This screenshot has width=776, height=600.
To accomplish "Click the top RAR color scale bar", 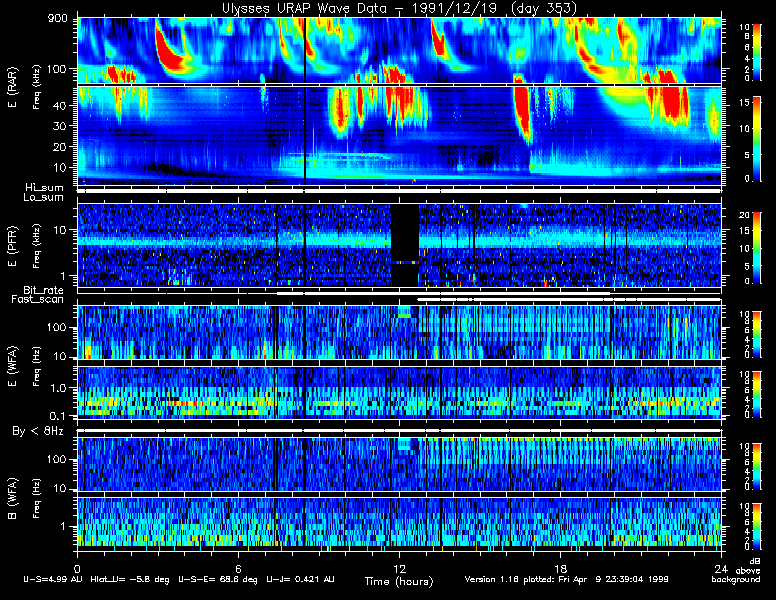I will click(x=757, y=52).
